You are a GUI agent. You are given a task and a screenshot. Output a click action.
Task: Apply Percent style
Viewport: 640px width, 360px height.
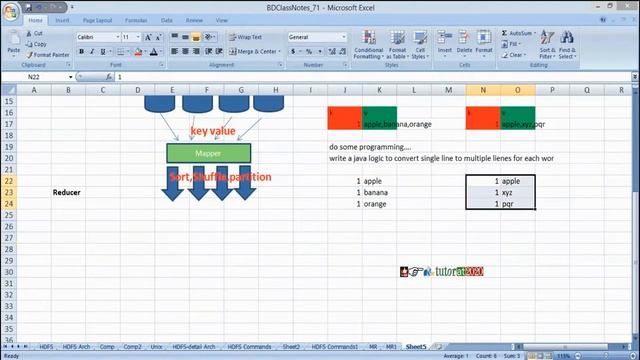point(309,51)
